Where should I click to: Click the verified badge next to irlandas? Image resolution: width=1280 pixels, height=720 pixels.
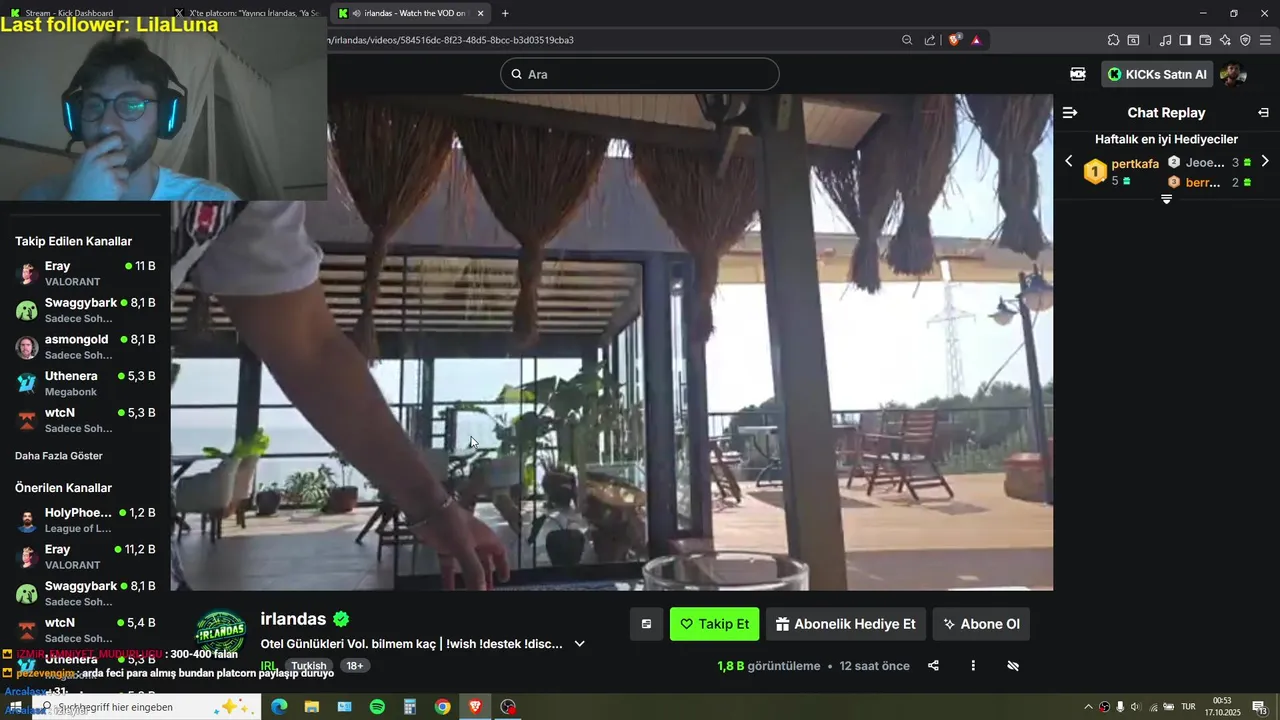pyautogui.click(x=342, y=619)
